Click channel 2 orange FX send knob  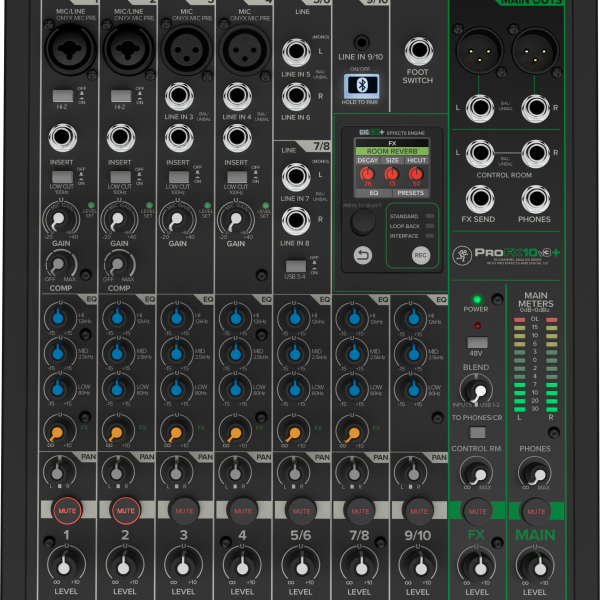pyautogui.click(x=118, y=432)
